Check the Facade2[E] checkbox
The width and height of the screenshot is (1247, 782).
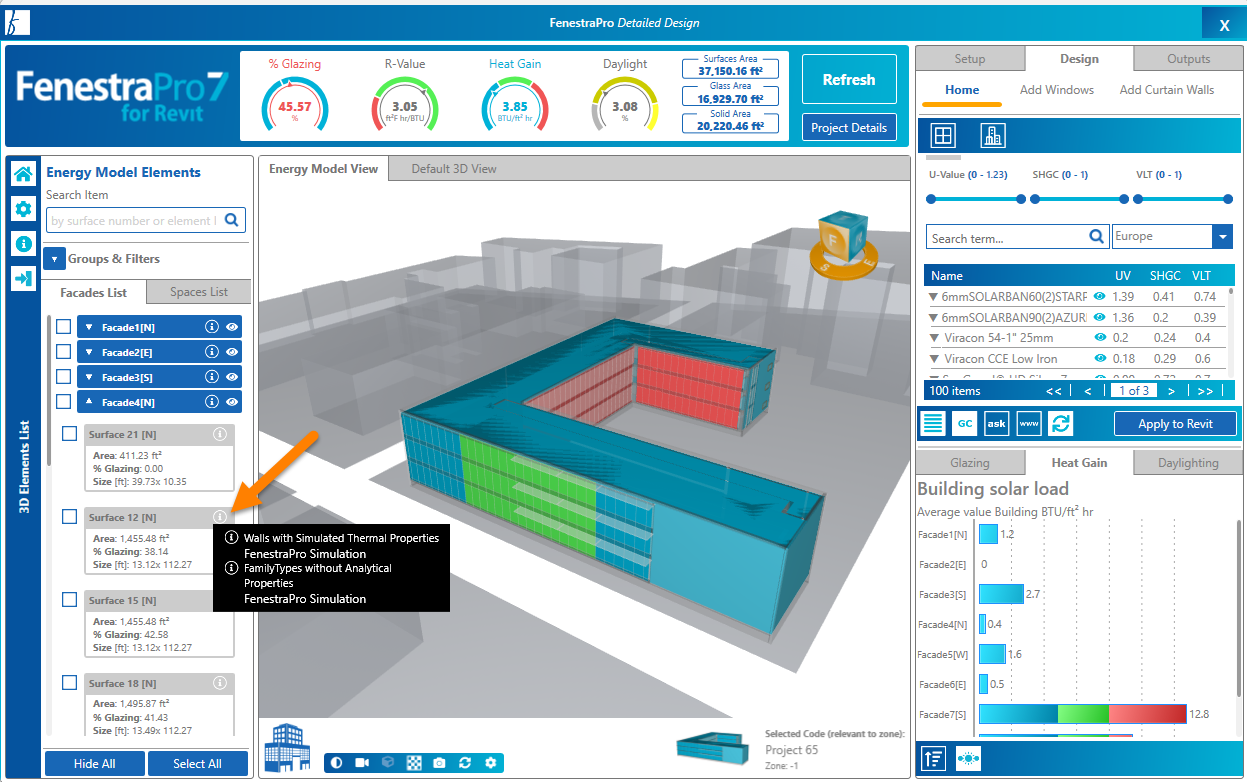click(63, 352)
